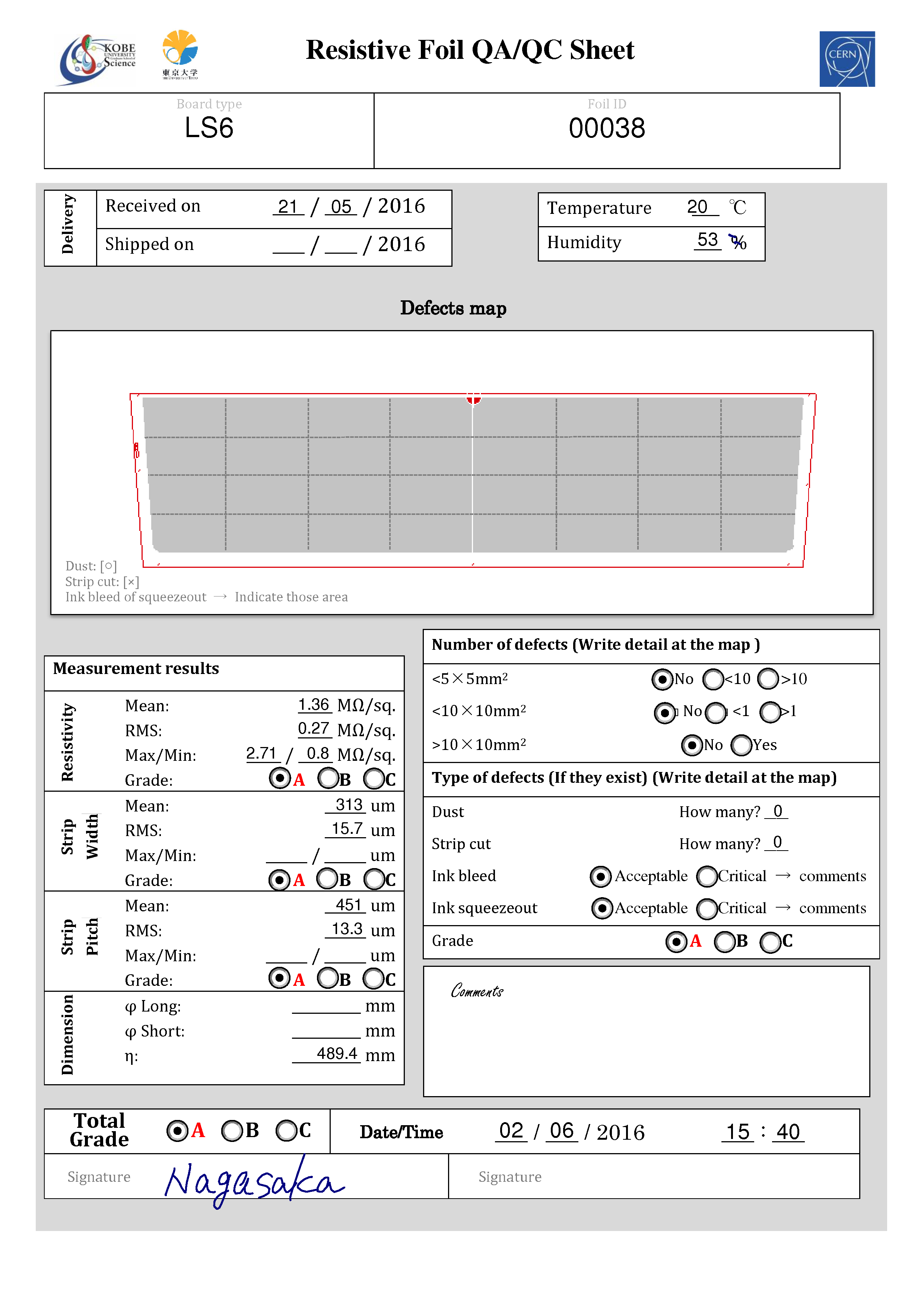924x1307 pixels.
Task: Choose No for <5×5mm² defects
Action: (662, 679)
